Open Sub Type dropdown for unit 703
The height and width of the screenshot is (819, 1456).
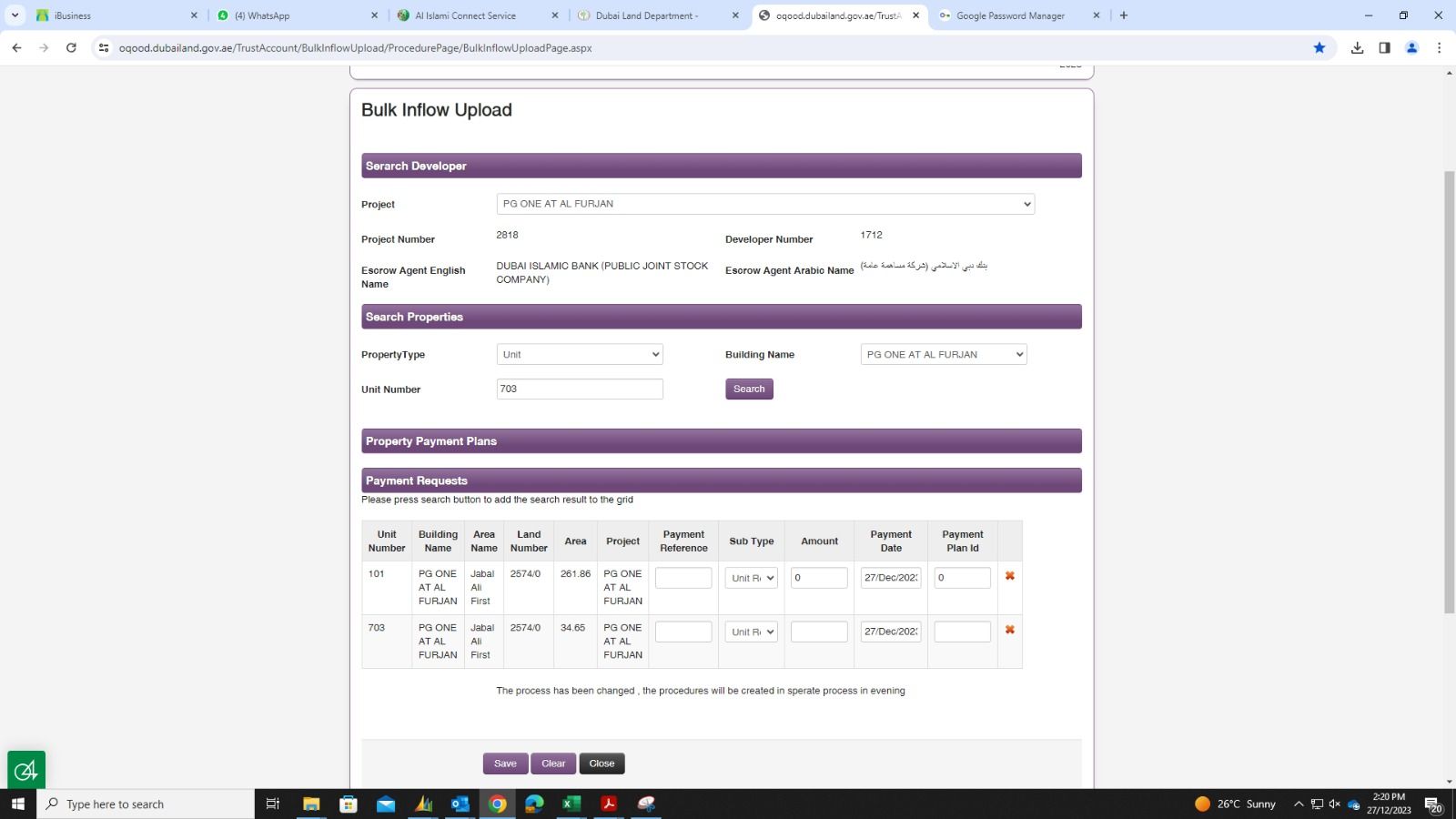coord(752,632)
